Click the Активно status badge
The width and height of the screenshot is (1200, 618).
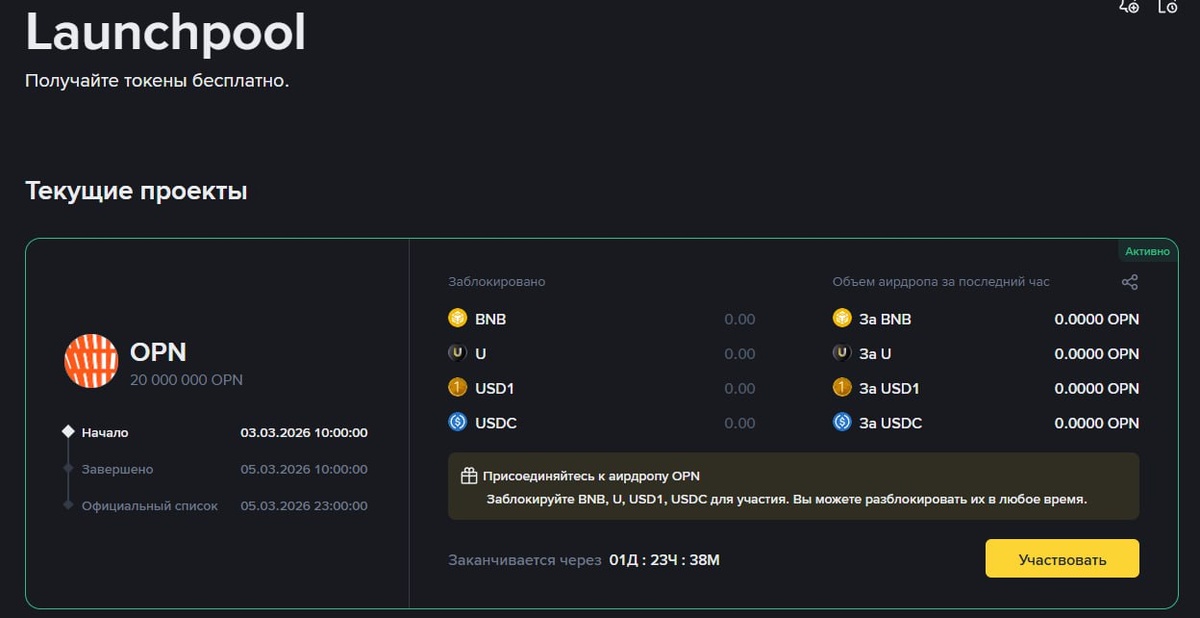(x=1147, y=251)
